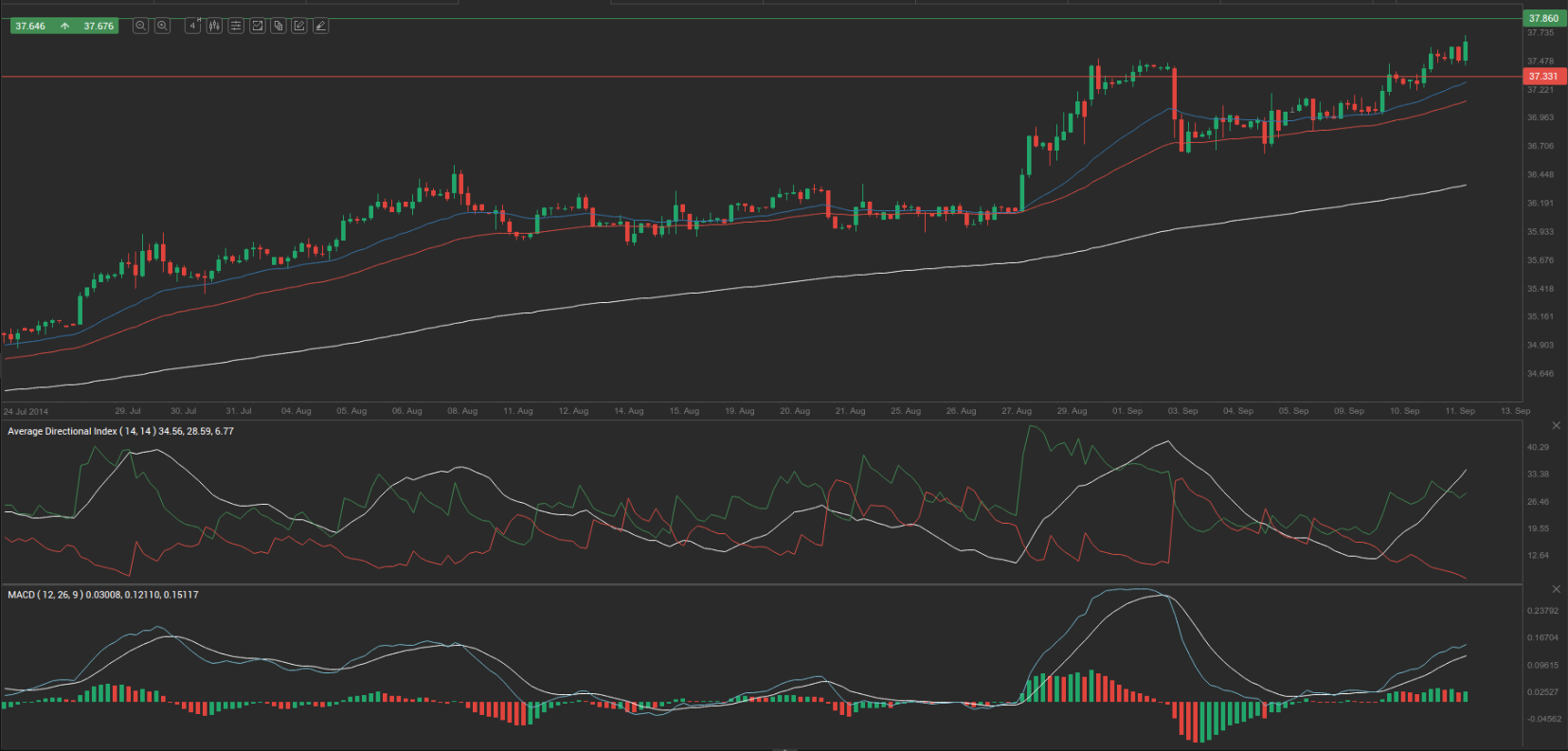The width and height of the screenshot is (1568, 751).
Task: Close the MACD indicator panel
Action: [x=1556, y=589]
